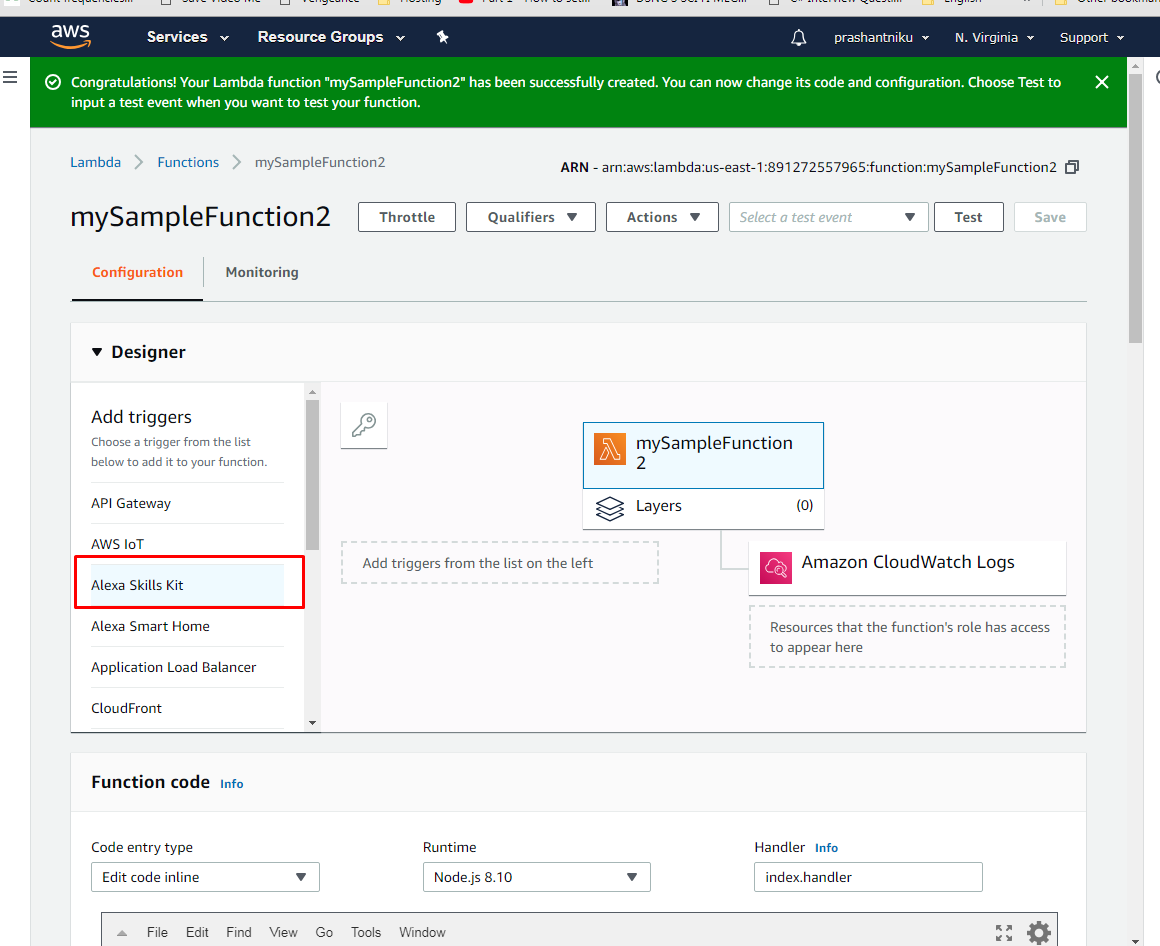
Task: Go to the Lambda breadcrumb link
Action: pos(95,162)
